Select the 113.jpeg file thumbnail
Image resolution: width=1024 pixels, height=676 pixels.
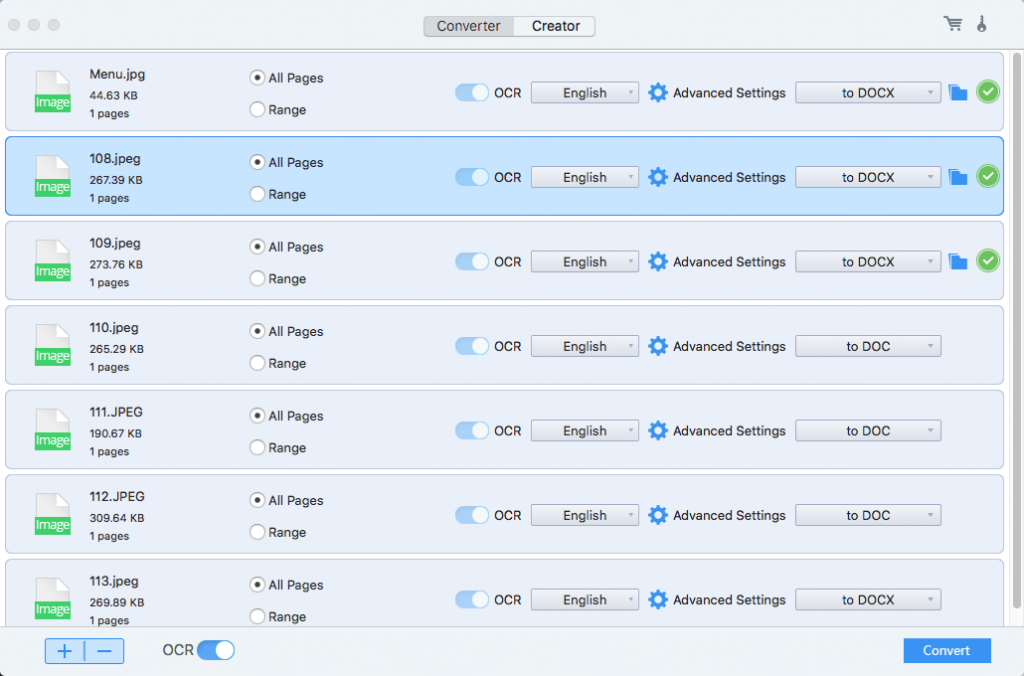[x=53, y=597]
